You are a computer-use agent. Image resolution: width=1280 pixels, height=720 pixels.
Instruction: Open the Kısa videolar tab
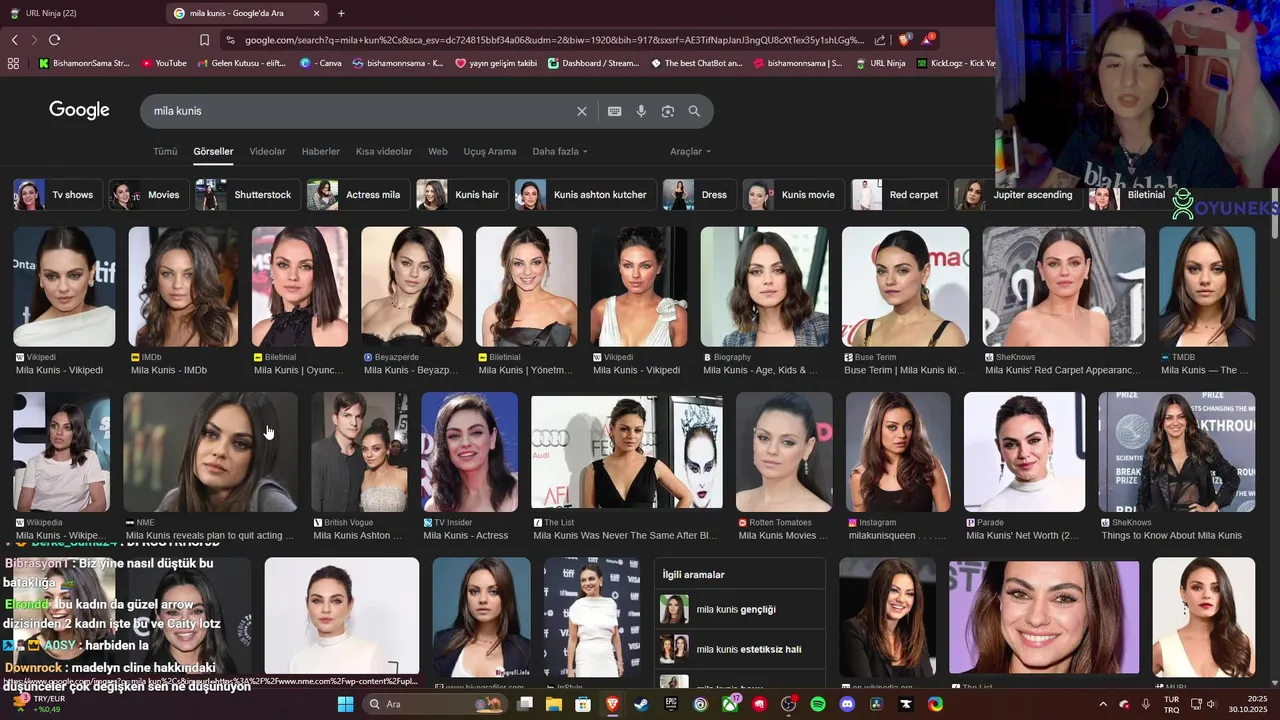(384, 152)
